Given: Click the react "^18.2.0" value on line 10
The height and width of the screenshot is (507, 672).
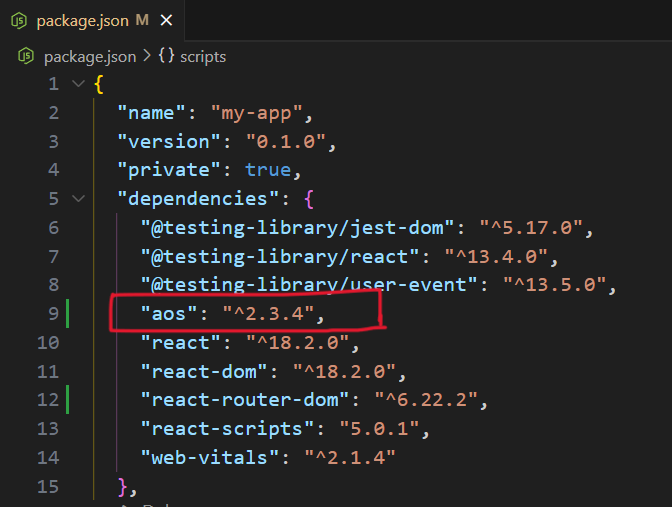Looking at the screenshot, I should coord(297,343).
